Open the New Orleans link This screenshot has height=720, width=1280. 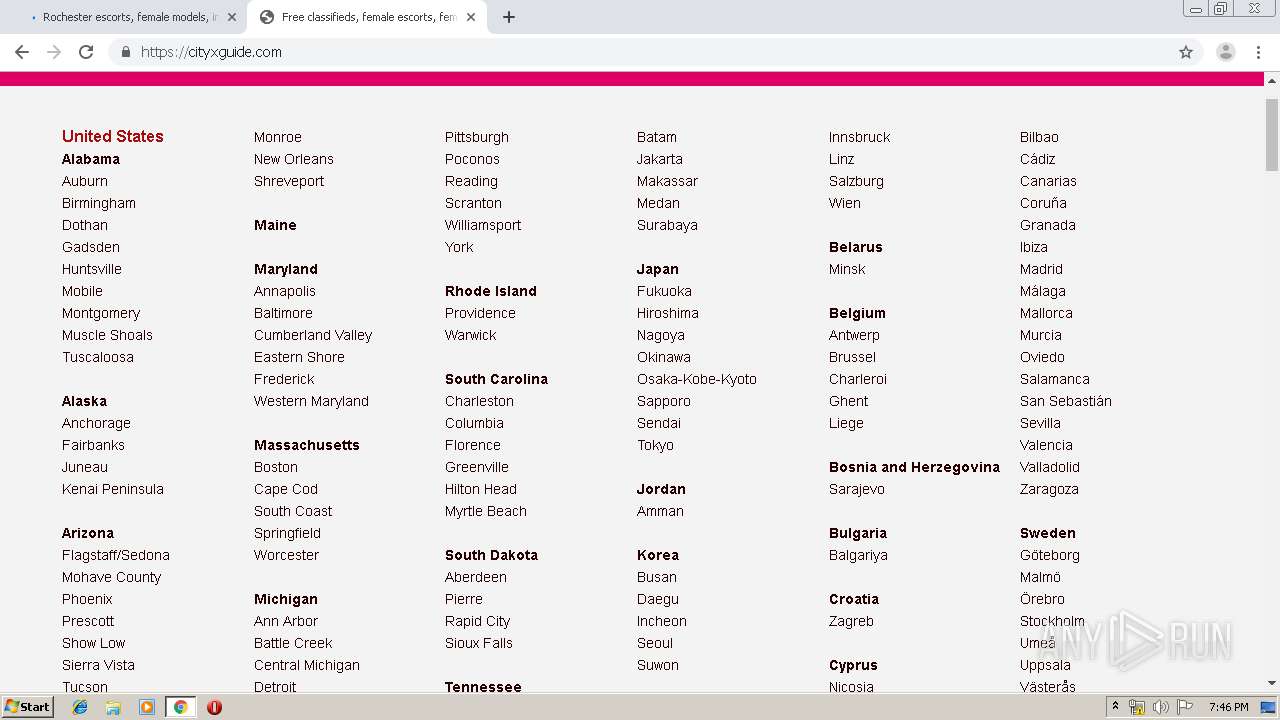(294, 159)
